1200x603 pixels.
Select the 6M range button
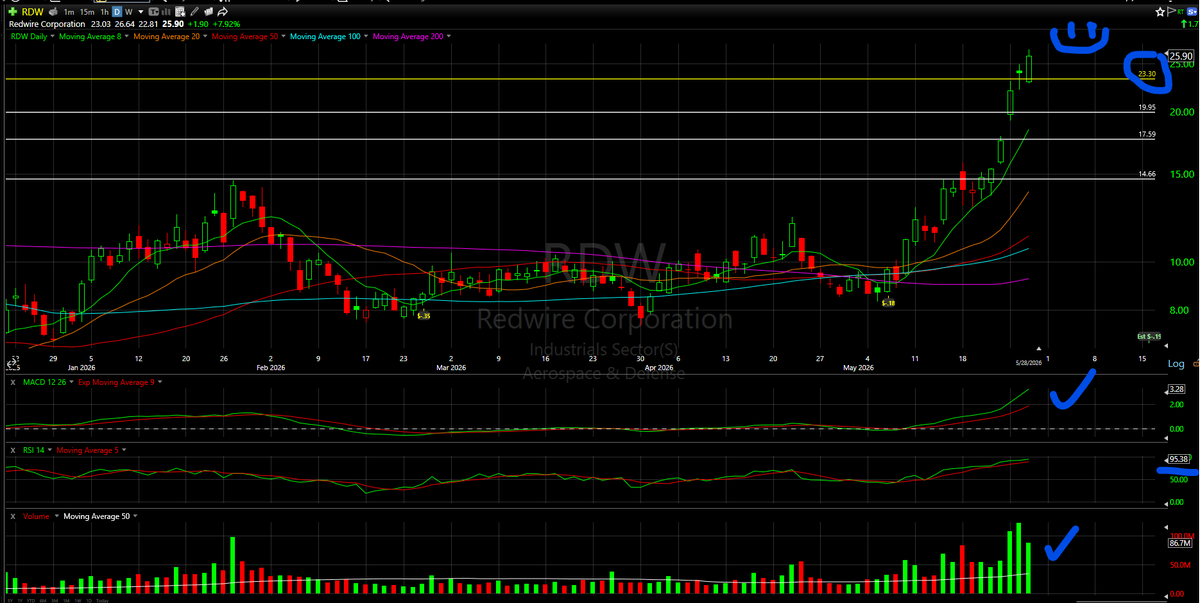[x=43, y=600]
